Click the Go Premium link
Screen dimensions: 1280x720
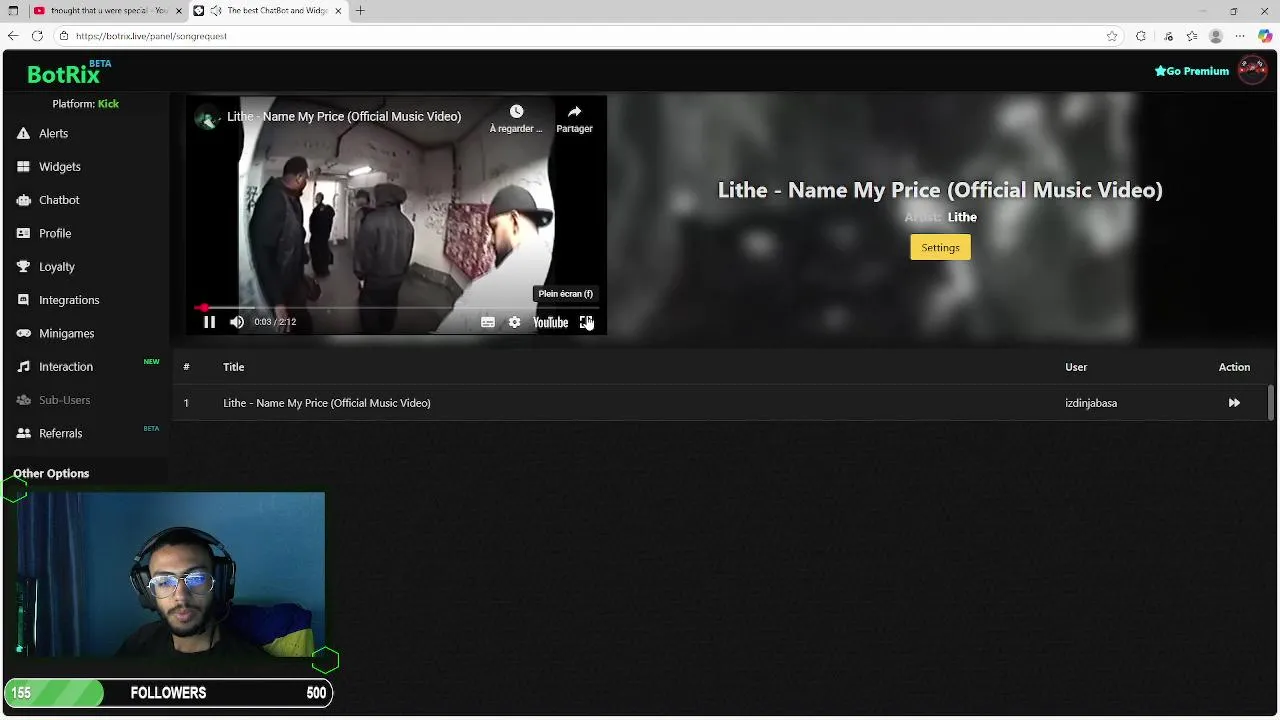(1191, 71)
